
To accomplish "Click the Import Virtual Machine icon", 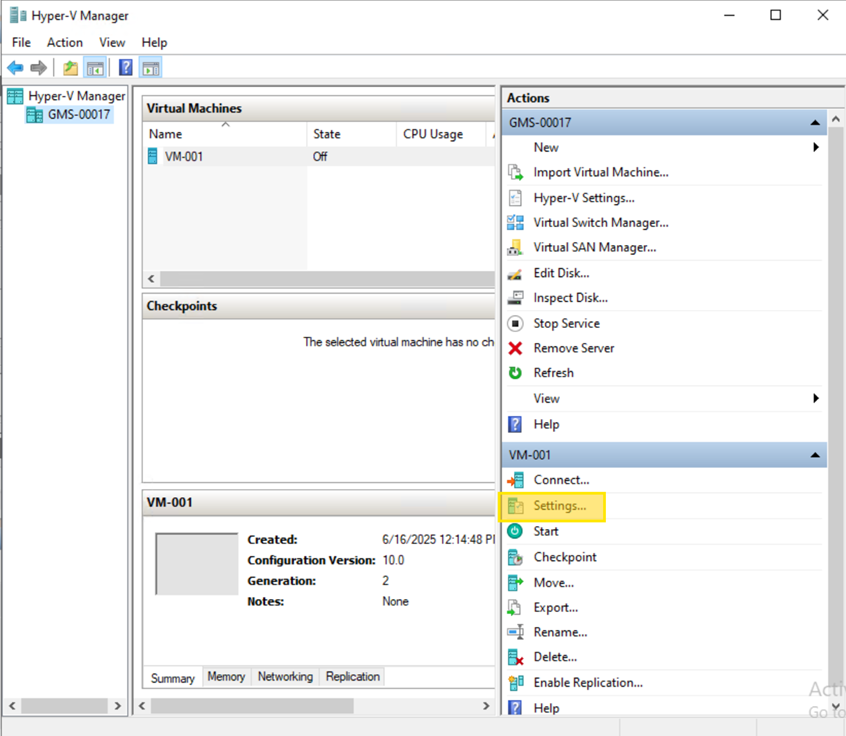I will point(515,172).
